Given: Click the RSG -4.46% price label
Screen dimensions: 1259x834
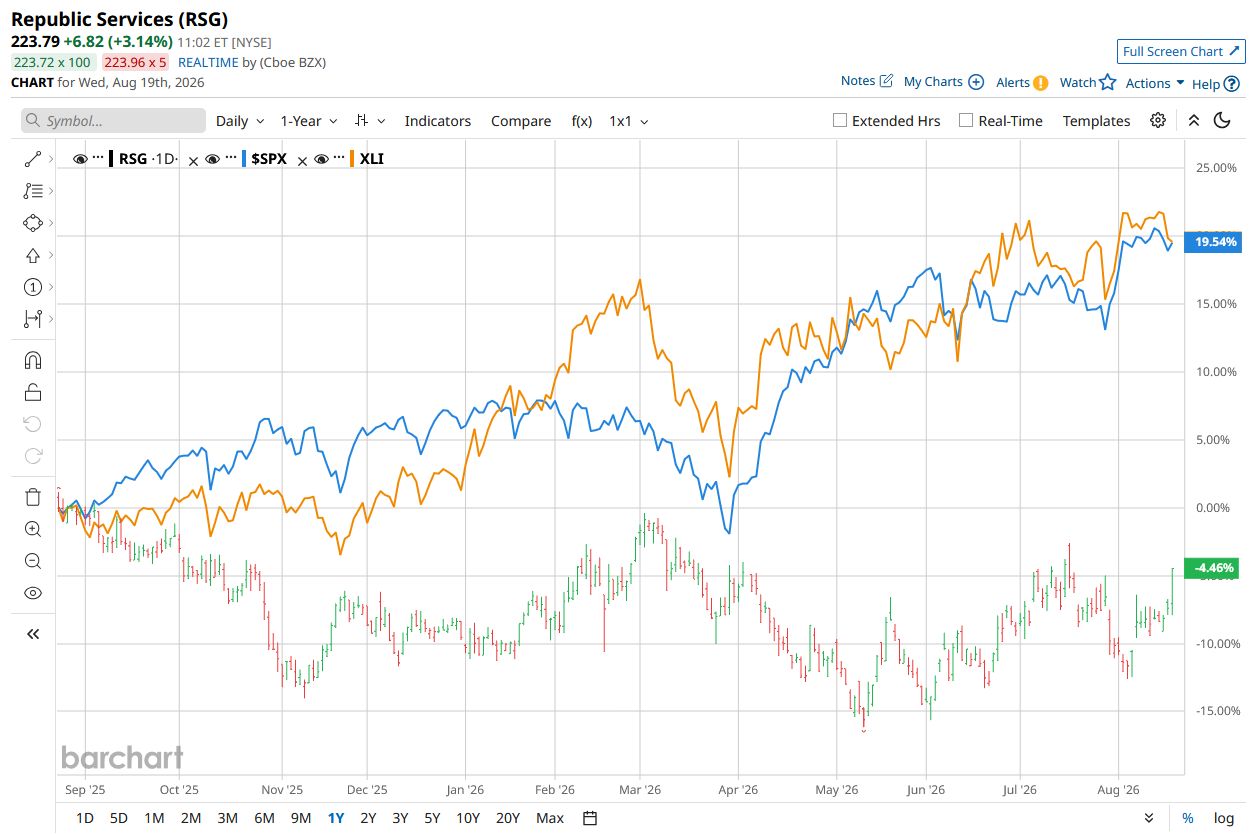Looking at the screenshot, I should tap(1212, 567).
